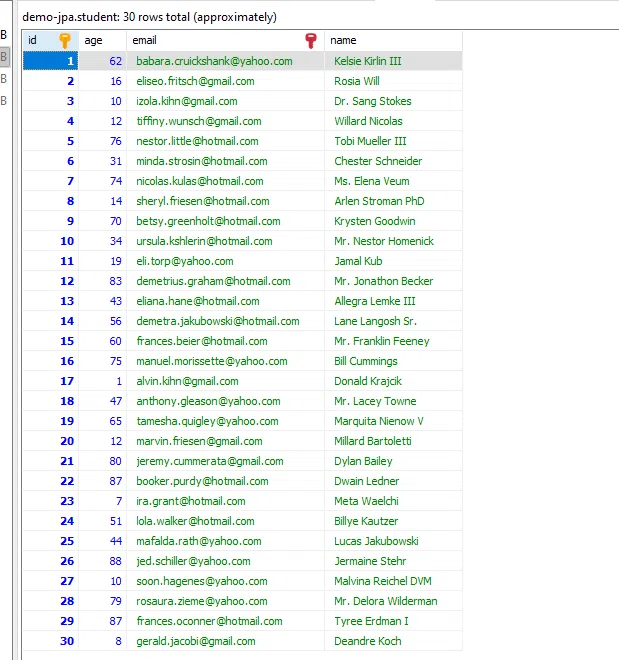
Task: Select email nestor.little@hotmail.com
Action: click(197, 141)
